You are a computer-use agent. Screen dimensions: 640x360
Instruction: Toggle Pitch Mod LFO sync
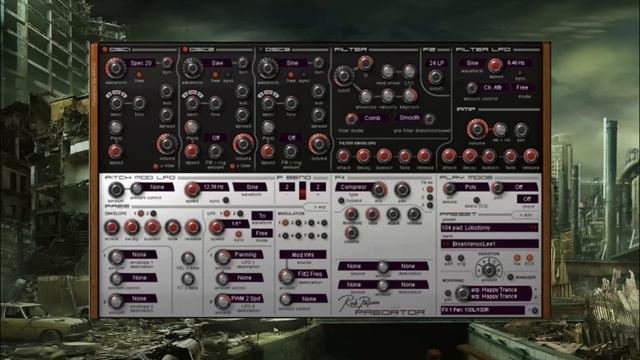[x=225, y=200]
